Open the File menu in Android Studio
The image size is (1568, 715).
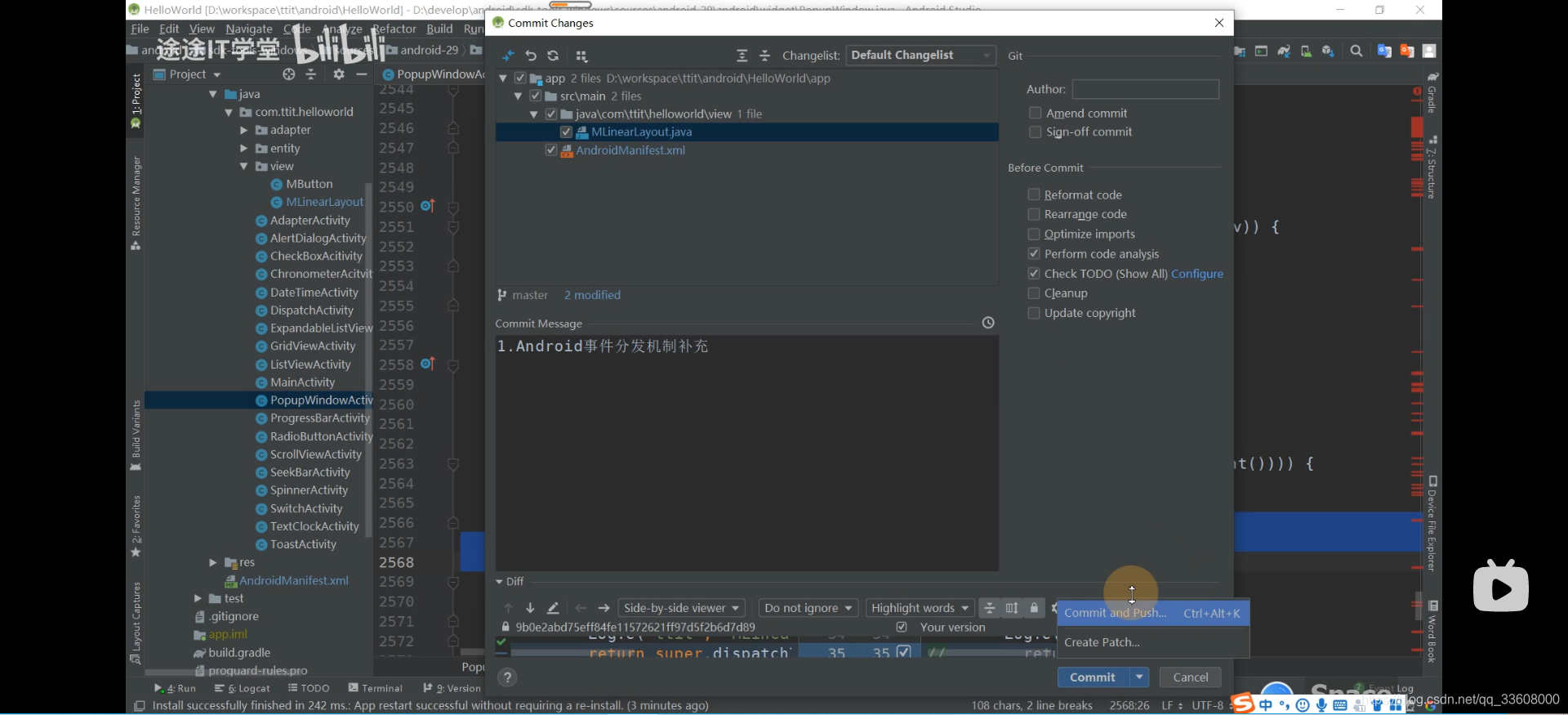coord(140,29)
